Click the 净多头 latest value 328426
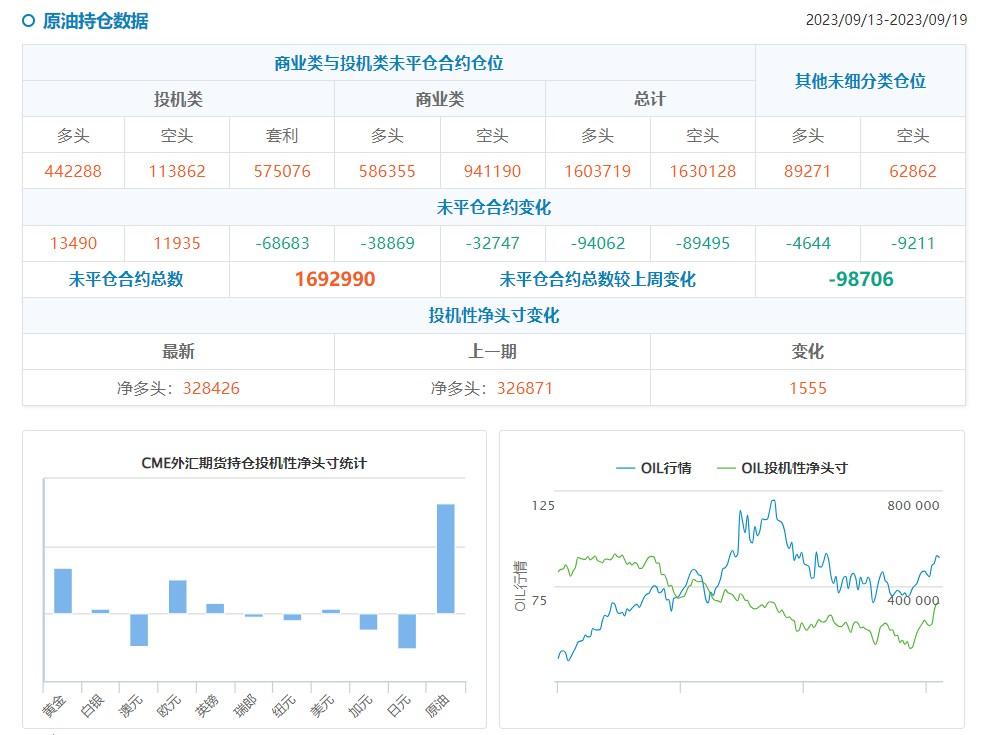Screen dimensions: 987x735 [x=211, y=388]
